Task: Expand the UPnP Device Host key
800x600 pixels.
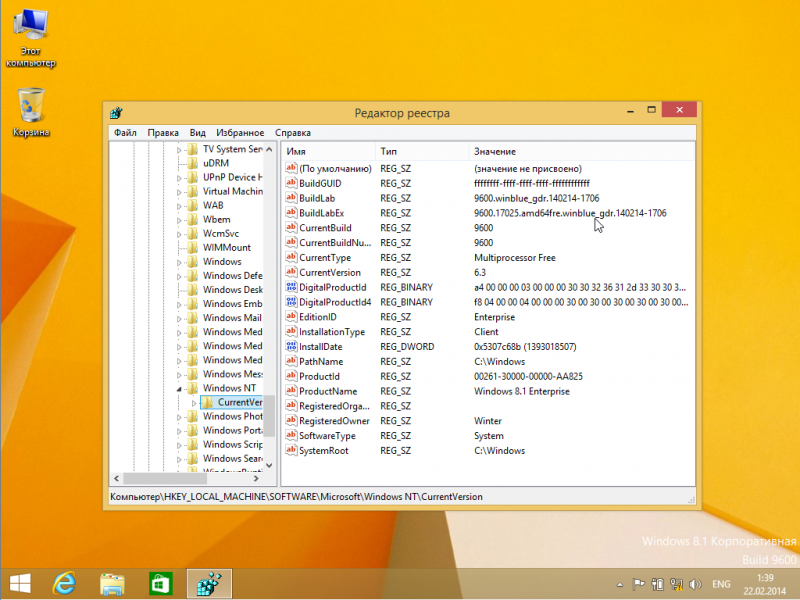Action: coord(179,178)
